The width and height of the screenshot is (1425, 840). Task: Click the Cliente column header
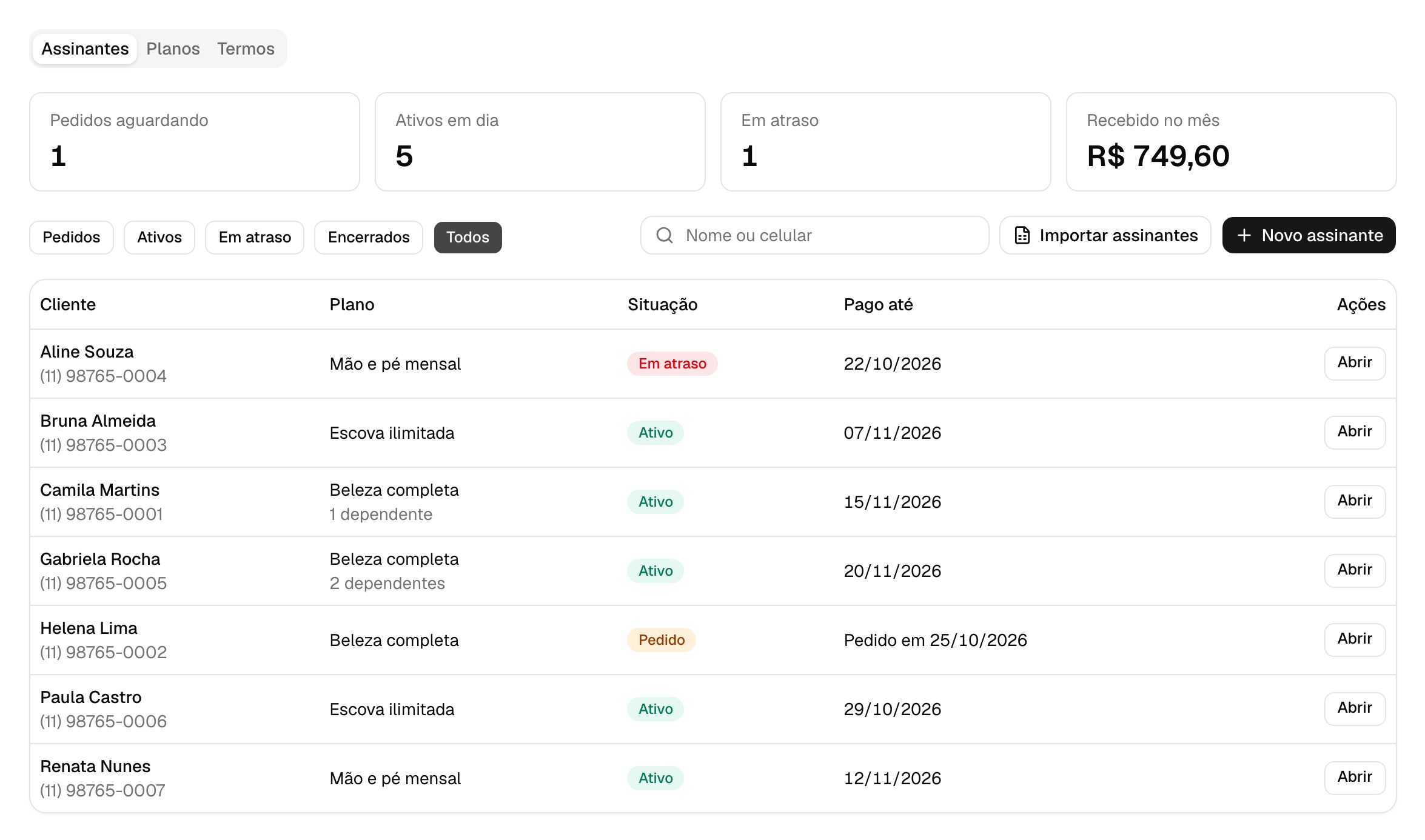68,304
